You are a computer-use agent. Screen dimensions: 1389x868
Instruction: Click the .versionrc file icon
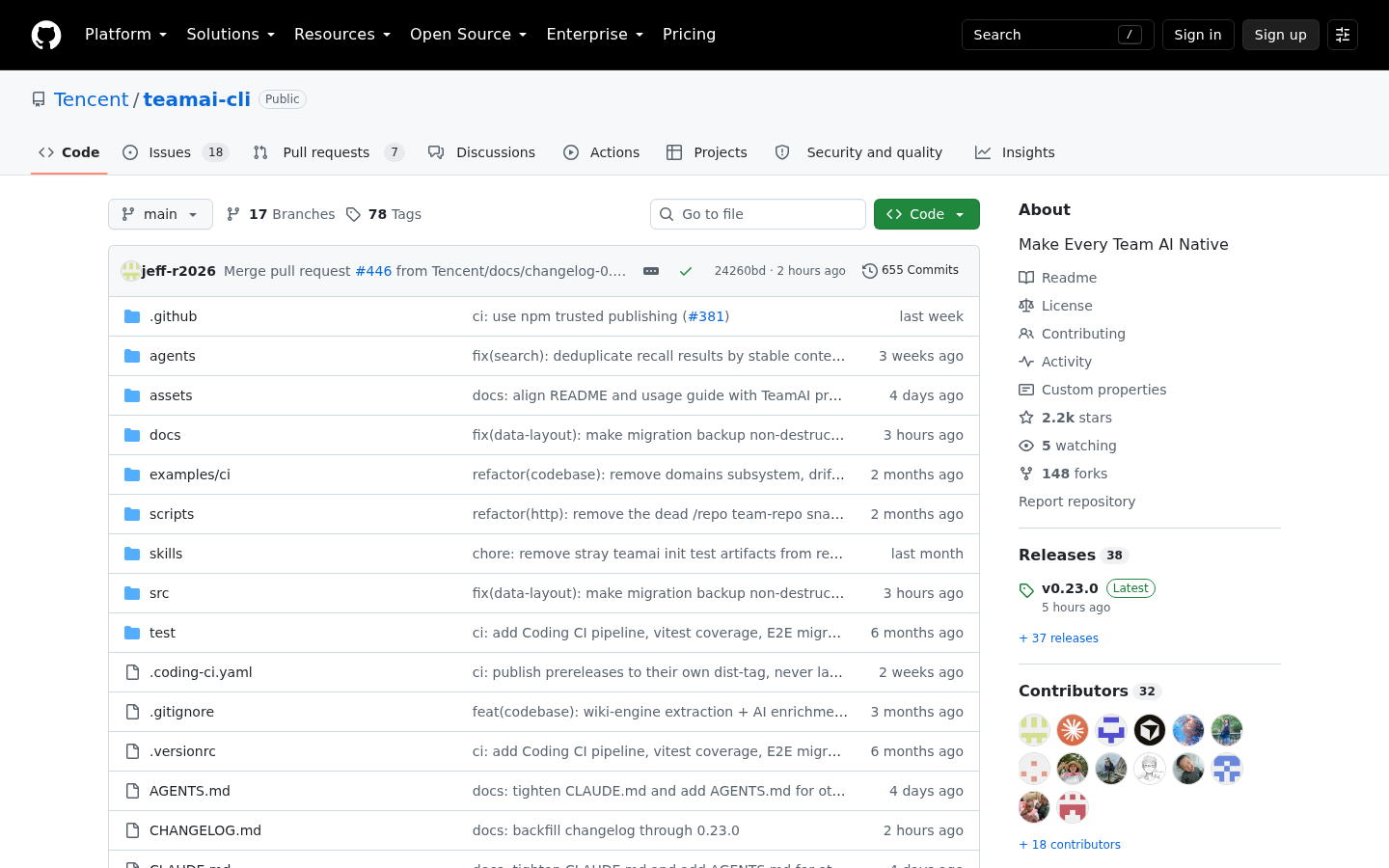pos(132,751)
